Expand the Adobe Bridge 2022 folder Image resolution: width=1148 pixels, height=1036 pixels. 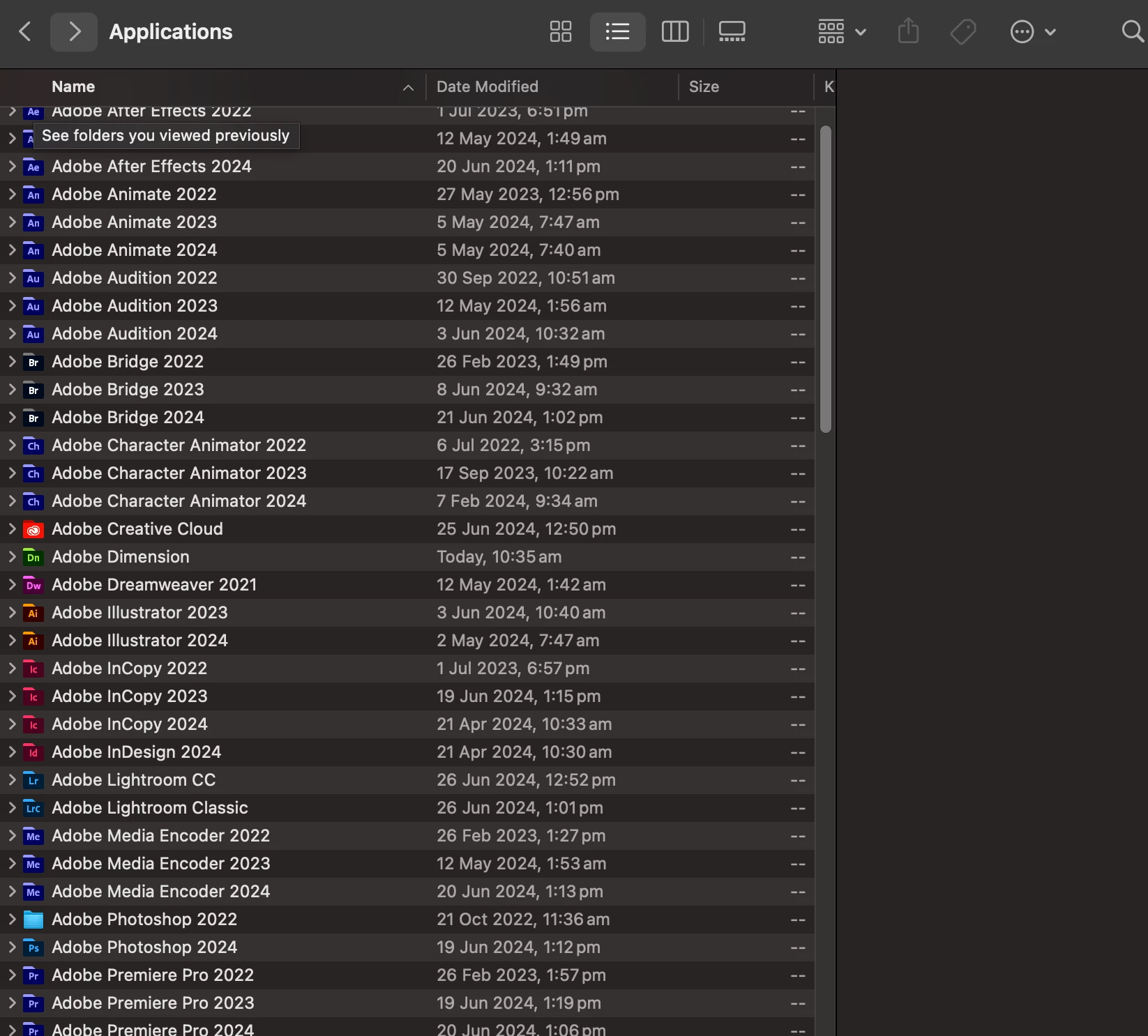click(12, 362)
